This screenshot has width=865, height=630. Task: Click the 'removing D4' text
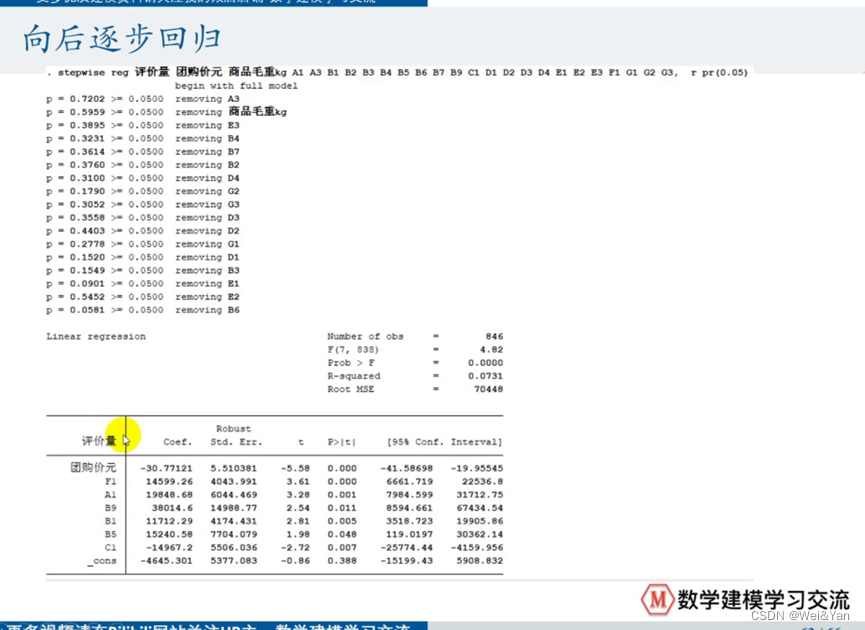tap(207, 179)
